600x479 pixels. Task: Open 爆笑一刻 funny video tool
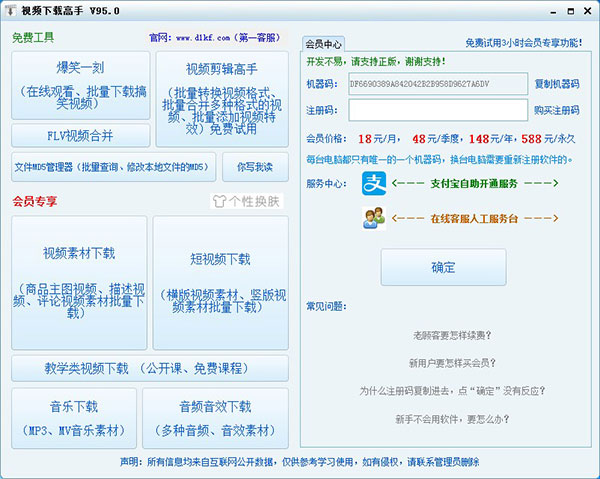coord(81,85)
